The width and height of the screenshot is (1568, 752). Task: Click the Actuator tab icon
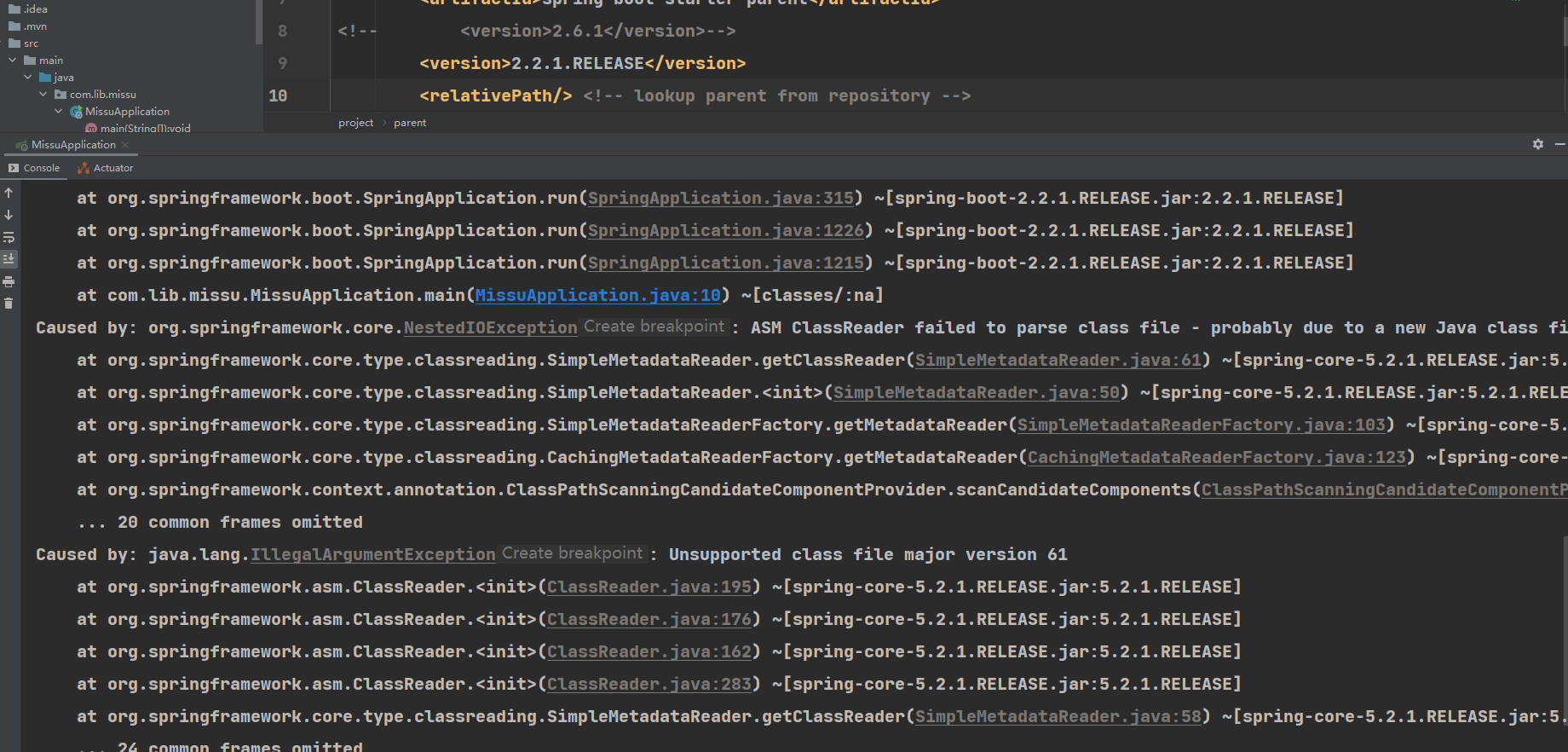point(84,168)
